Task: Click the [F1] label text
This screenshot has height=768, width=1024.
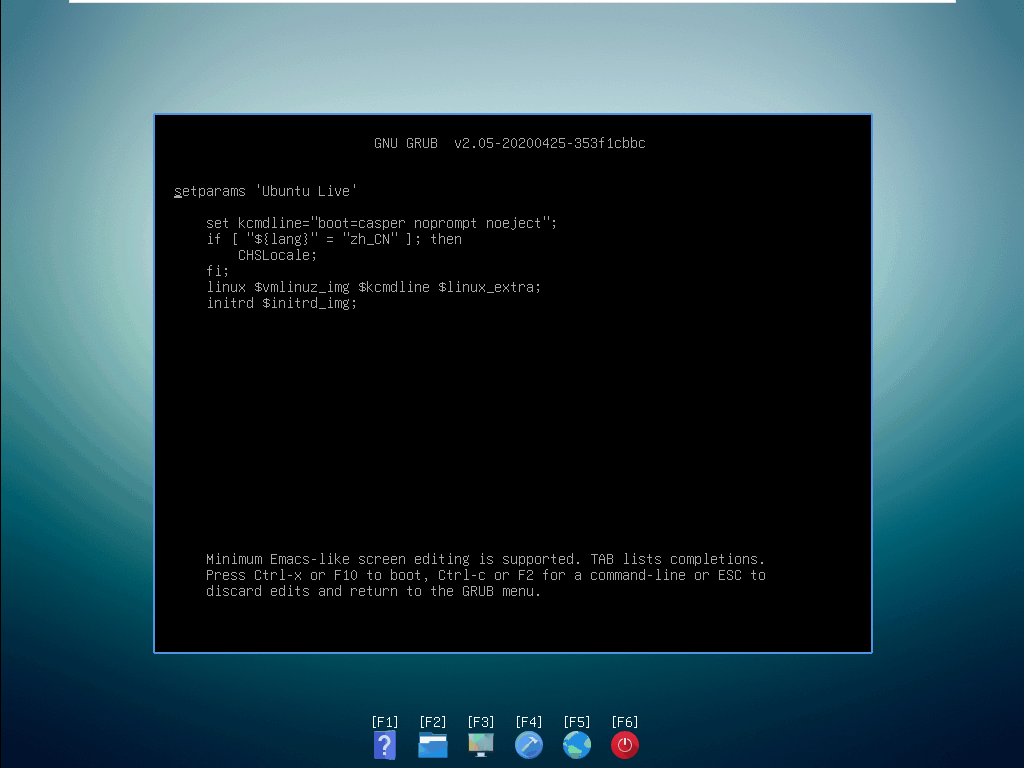Action: (x=385, y=722)
